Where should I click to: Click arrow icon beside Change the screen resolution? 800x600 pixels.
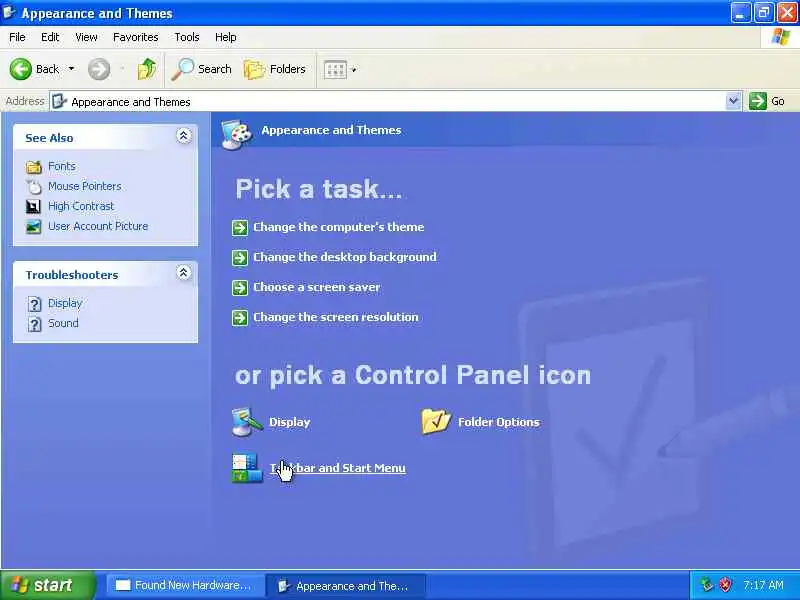pos(240,318)
